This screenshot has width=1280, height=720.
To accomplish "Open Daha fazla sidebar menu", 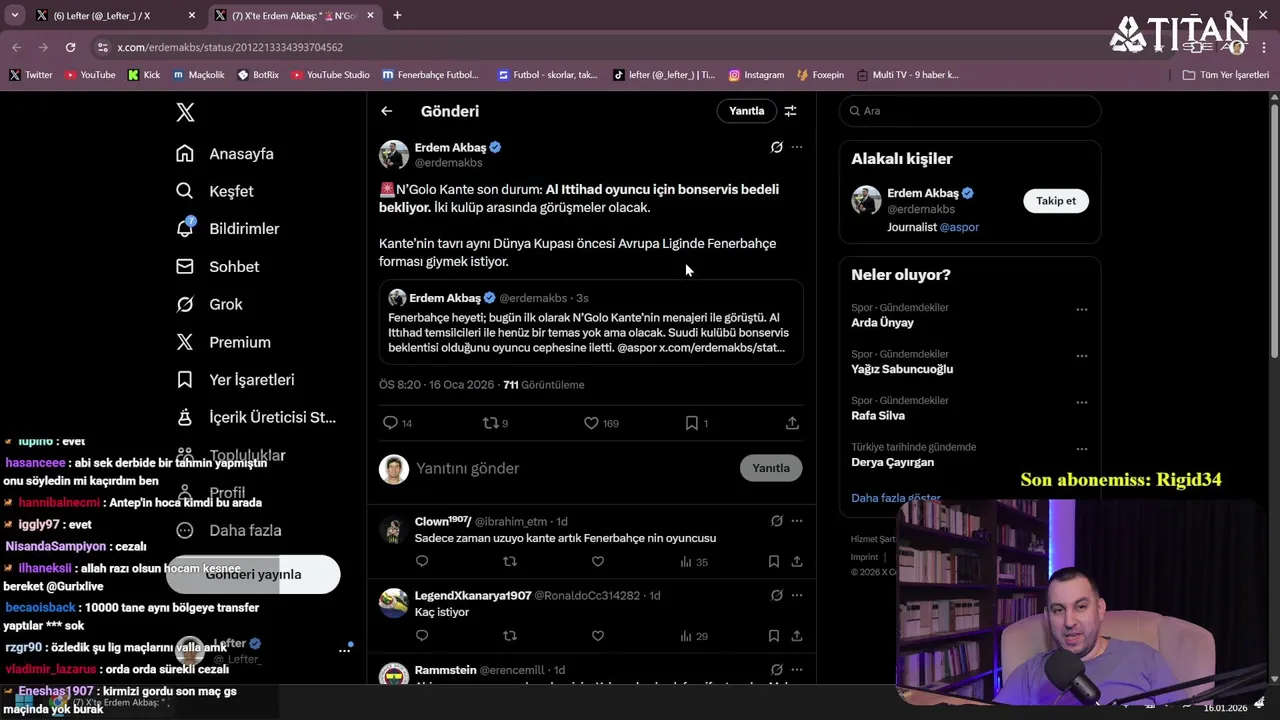I will click(x=229, y=530).
